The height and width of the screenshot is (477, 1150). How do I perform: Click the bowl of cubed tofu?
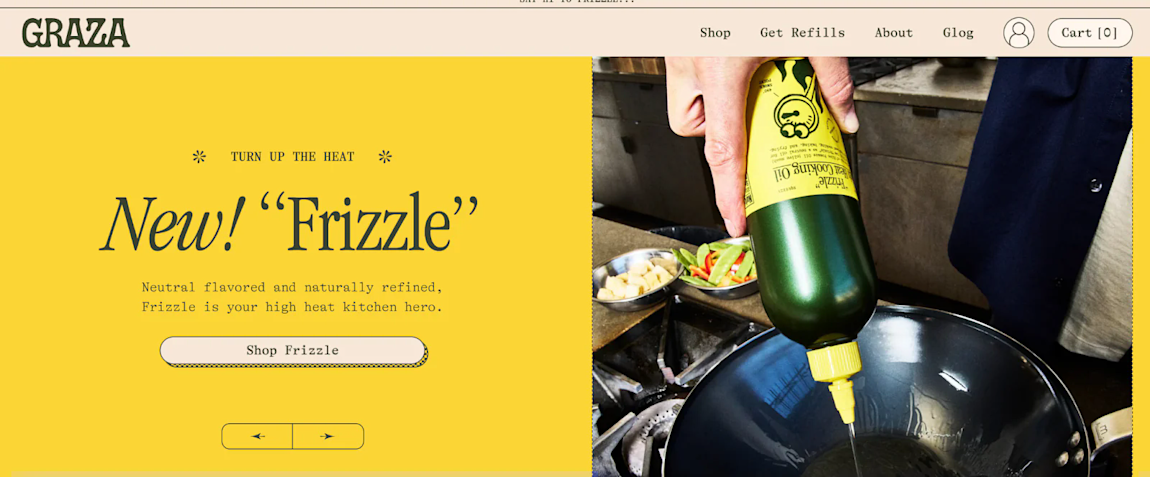(x=635, y=279)
